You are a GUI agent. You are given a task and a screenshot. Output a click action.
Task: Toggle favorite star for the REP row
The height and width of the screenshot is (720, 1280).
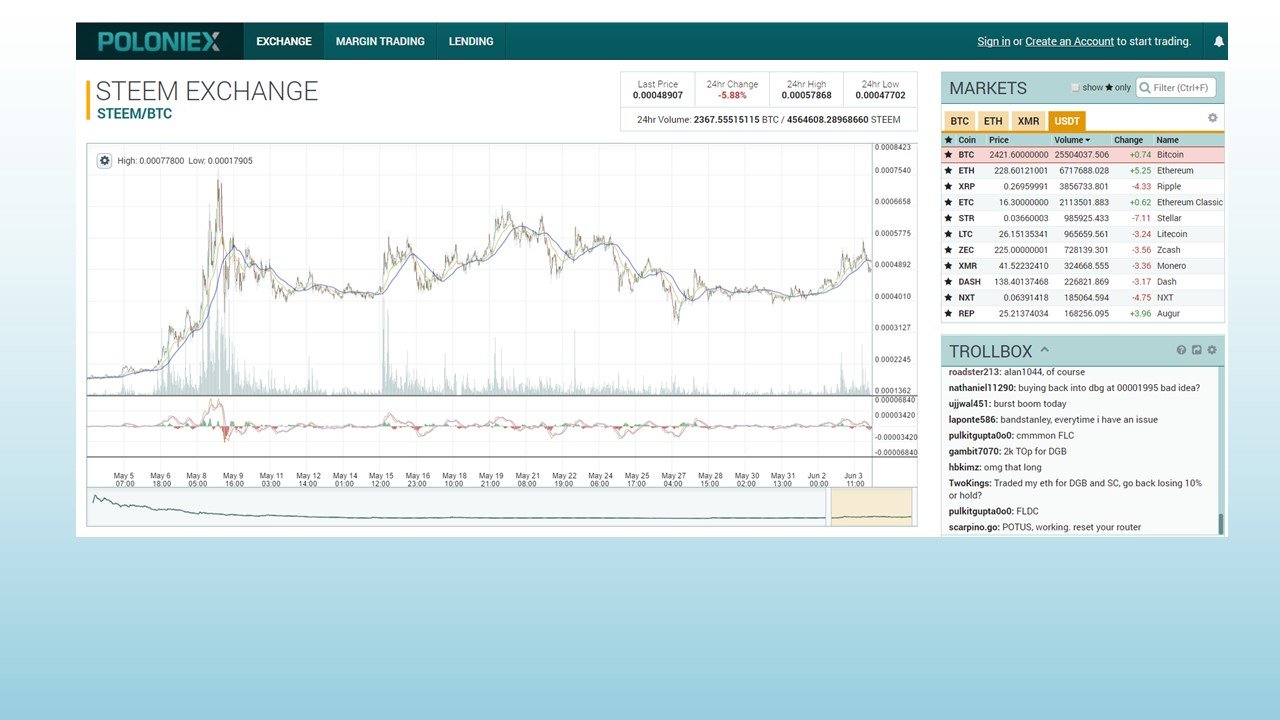click(948, 314)
